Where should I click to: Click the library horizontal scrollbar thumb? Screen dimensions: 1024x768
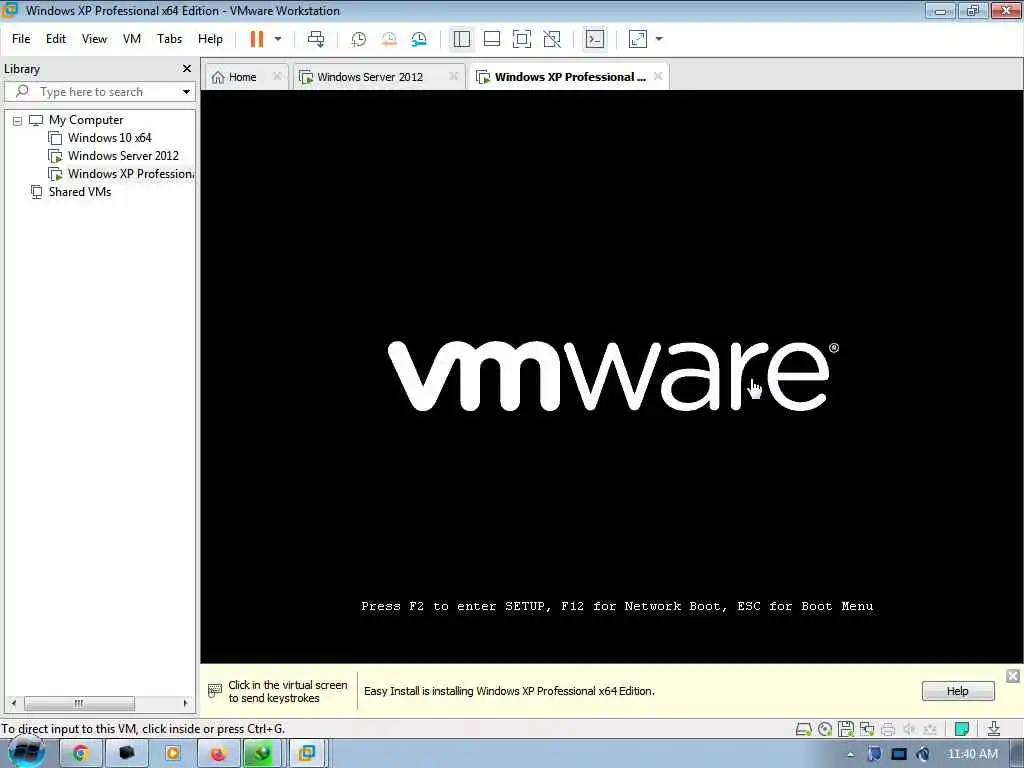(79, 703)
